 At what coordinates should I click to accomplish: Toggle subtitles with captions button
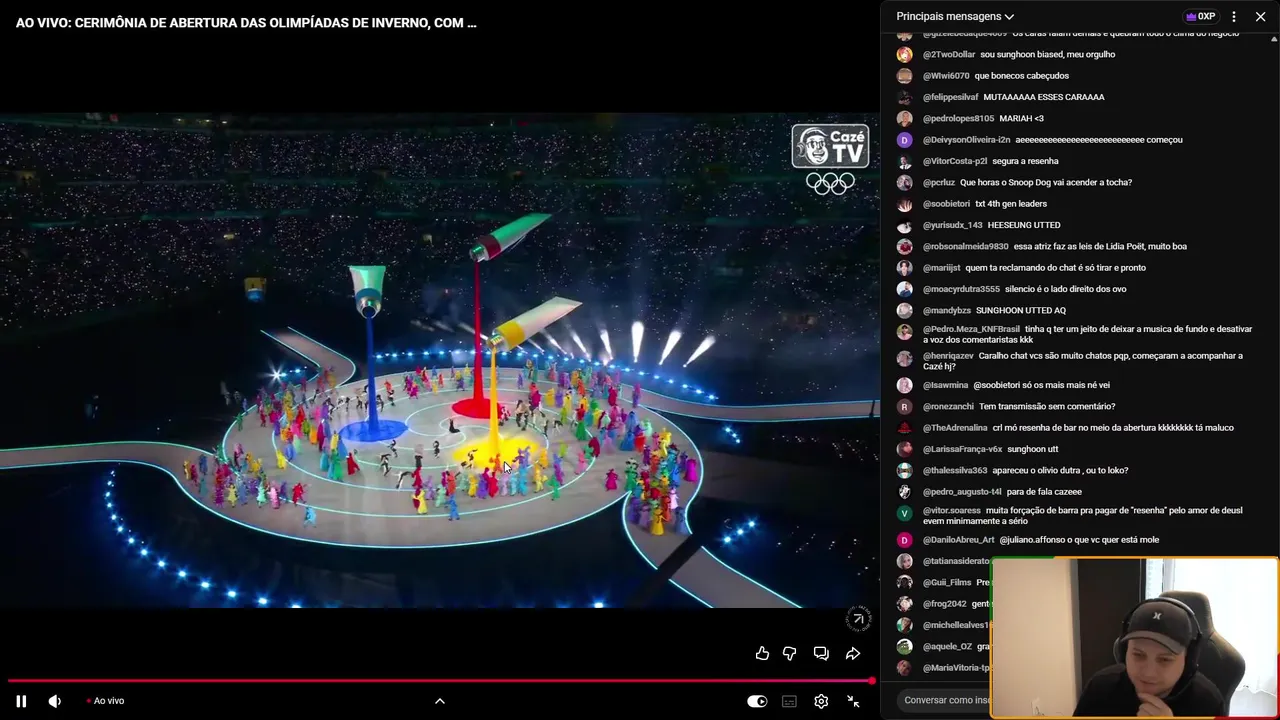coord(789,701)
